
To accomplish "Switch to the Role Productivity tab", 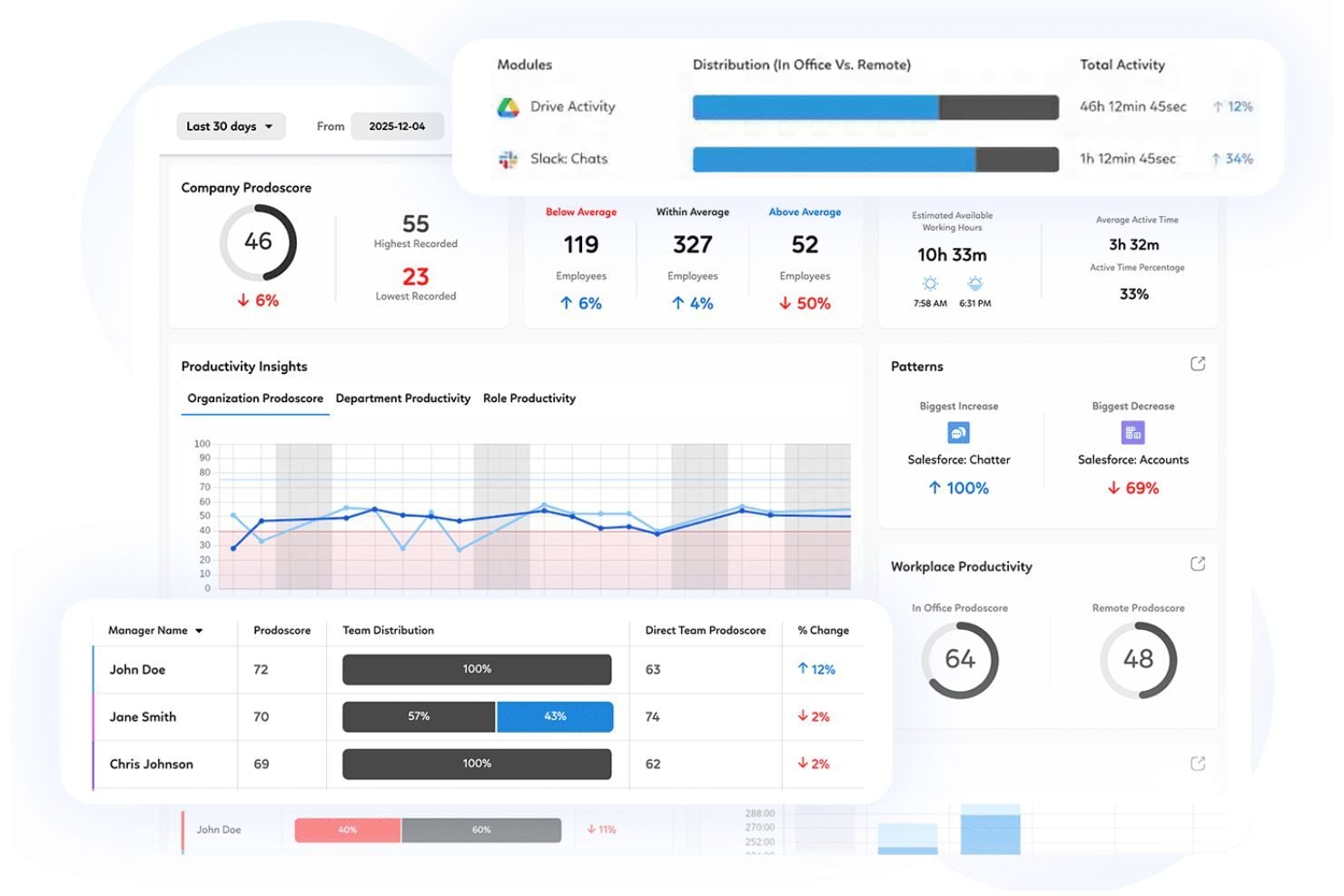I will 529,398.
